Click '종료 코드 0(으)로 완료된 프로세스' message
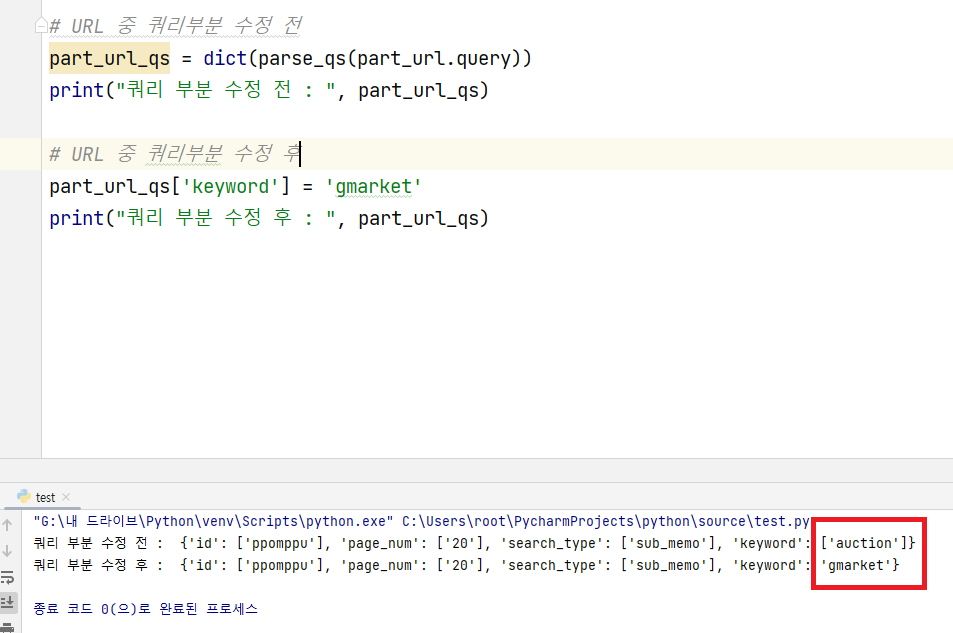This screenshot has height=633, width=953. pyautogui.click(x=145, y=609)
